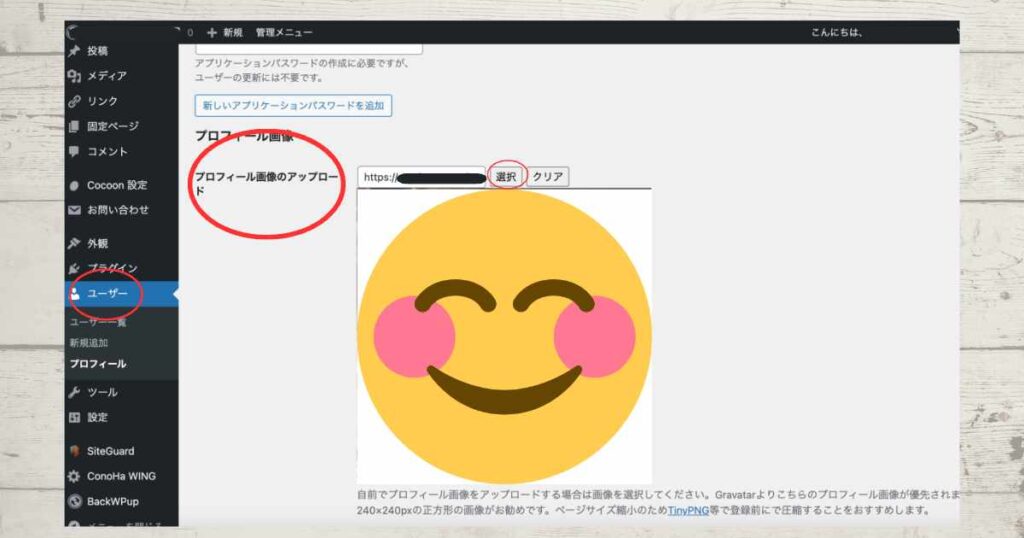Click the circle icon beside Cocoon 設定

pos(74,185)
